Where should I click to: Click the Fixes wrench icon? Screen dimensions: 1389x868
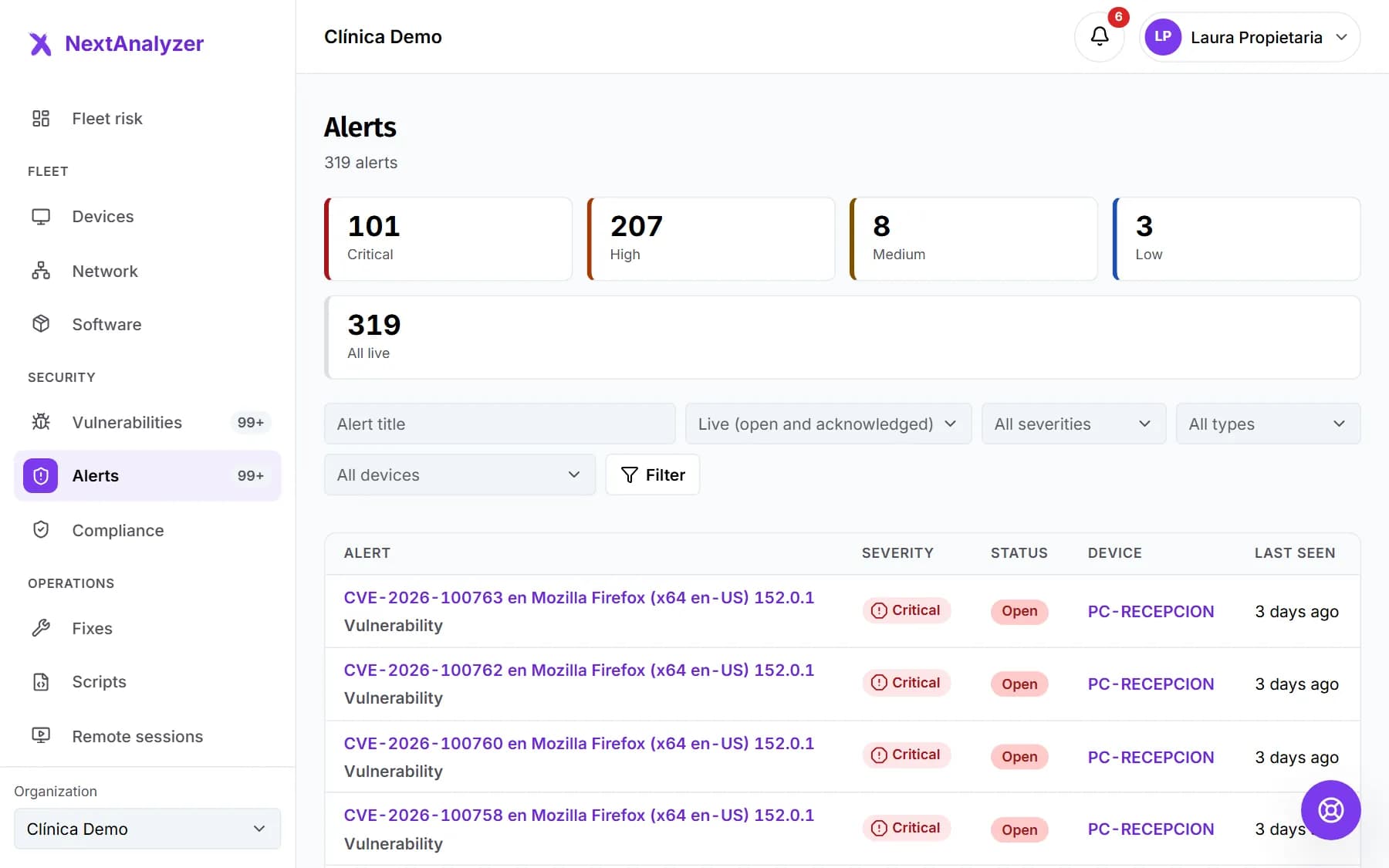41,628
